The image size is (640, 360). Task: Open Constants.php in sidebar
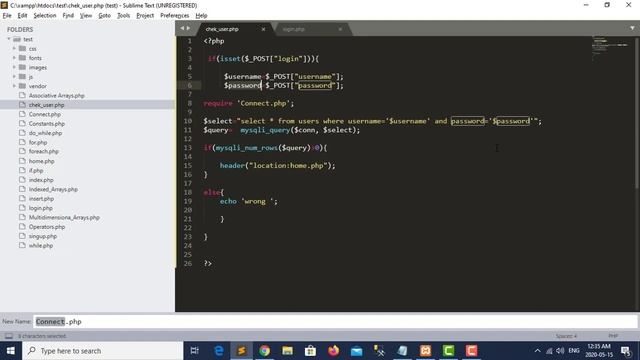tap(47, 124)
